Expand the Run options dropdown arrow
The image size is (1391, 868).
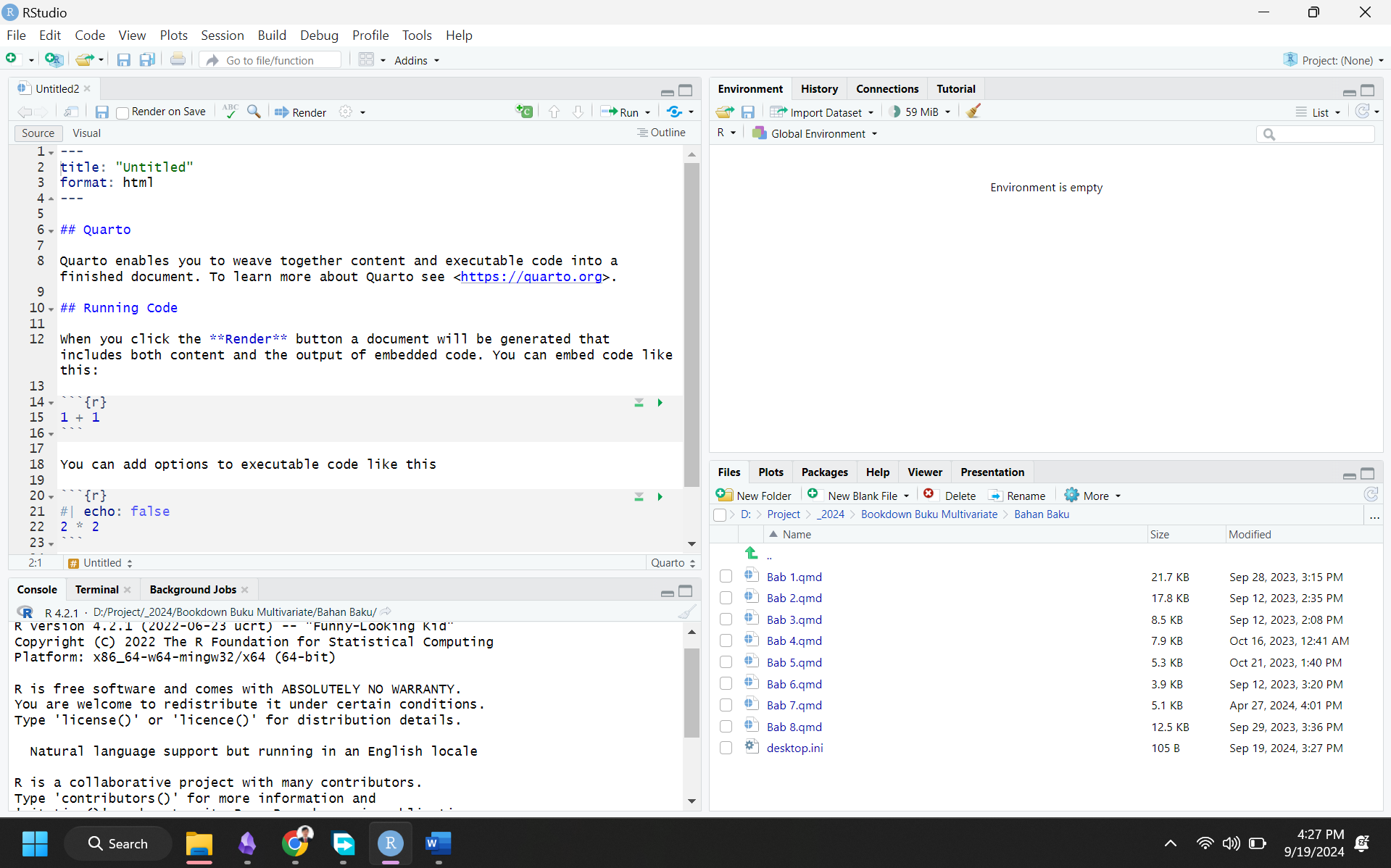click(648, 112)
